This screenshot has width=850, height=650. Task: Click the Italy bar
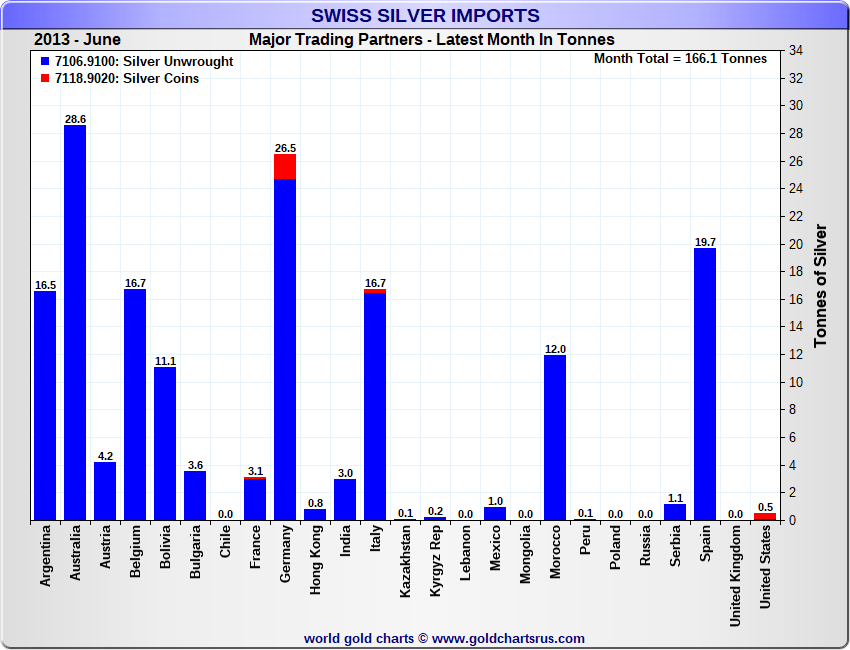[375, 407]
